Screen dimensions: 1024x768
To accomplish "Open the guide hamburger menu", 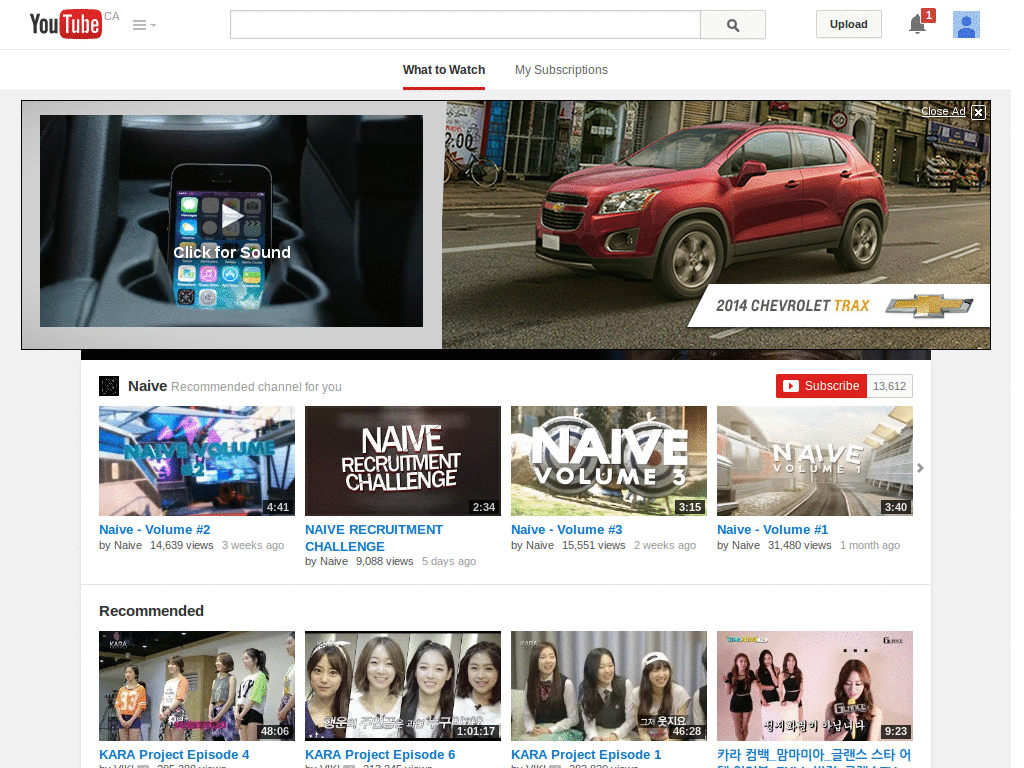I will (144, 25).
